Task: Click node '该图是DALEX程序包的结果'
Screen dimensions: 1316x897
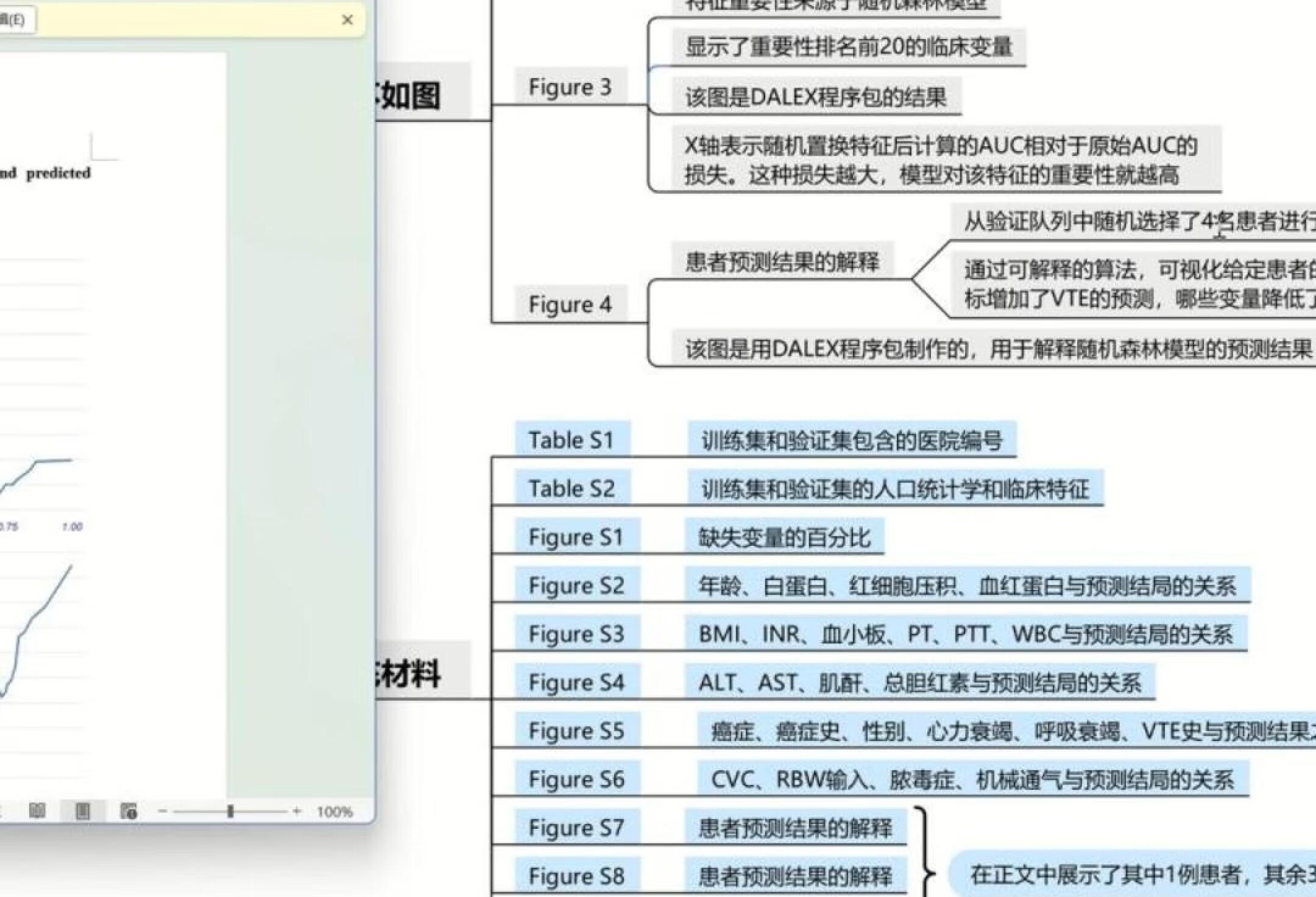Action: click(x=816, y=96)
